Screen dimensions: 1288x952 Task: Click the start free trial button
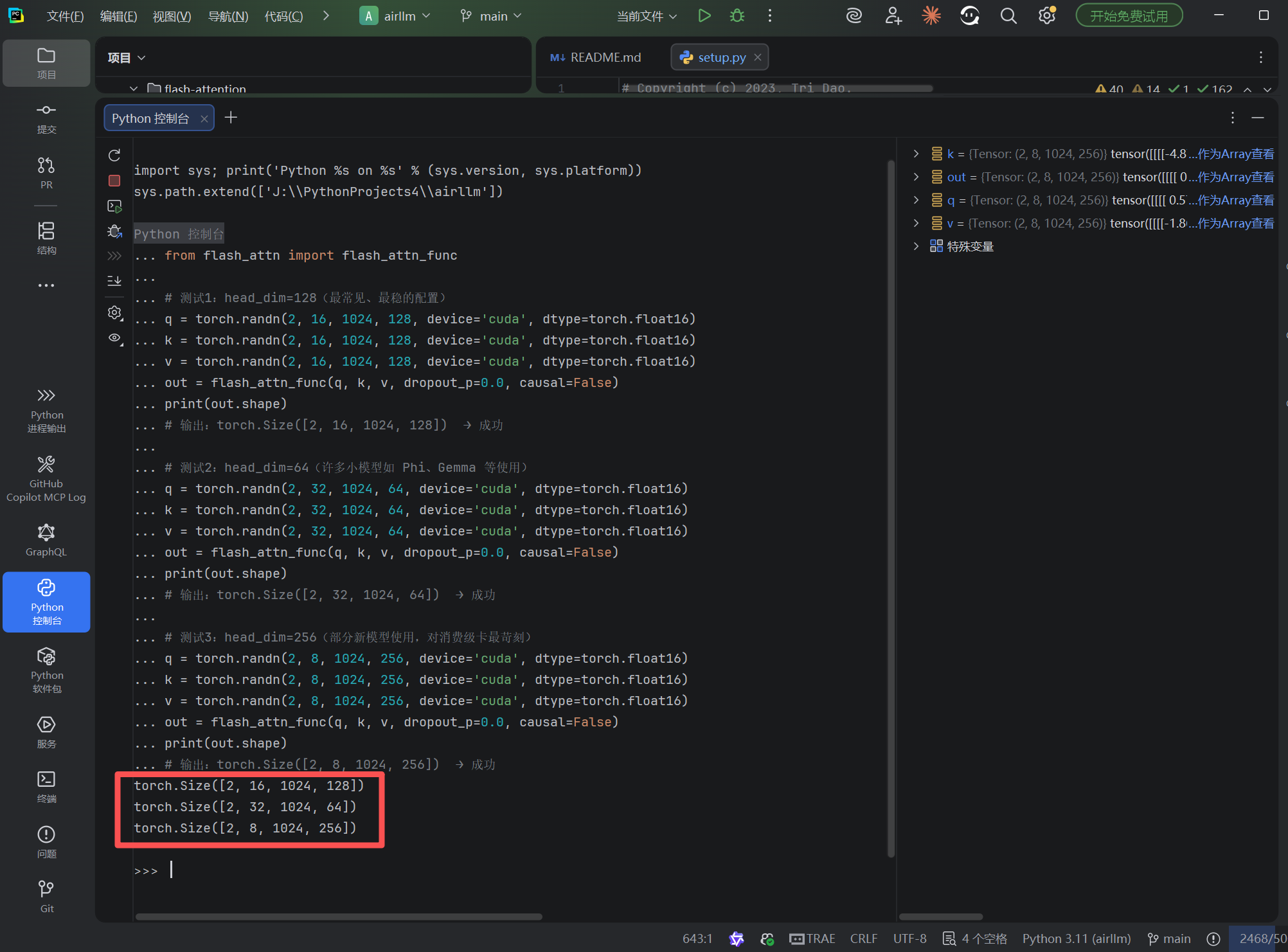1129,16
